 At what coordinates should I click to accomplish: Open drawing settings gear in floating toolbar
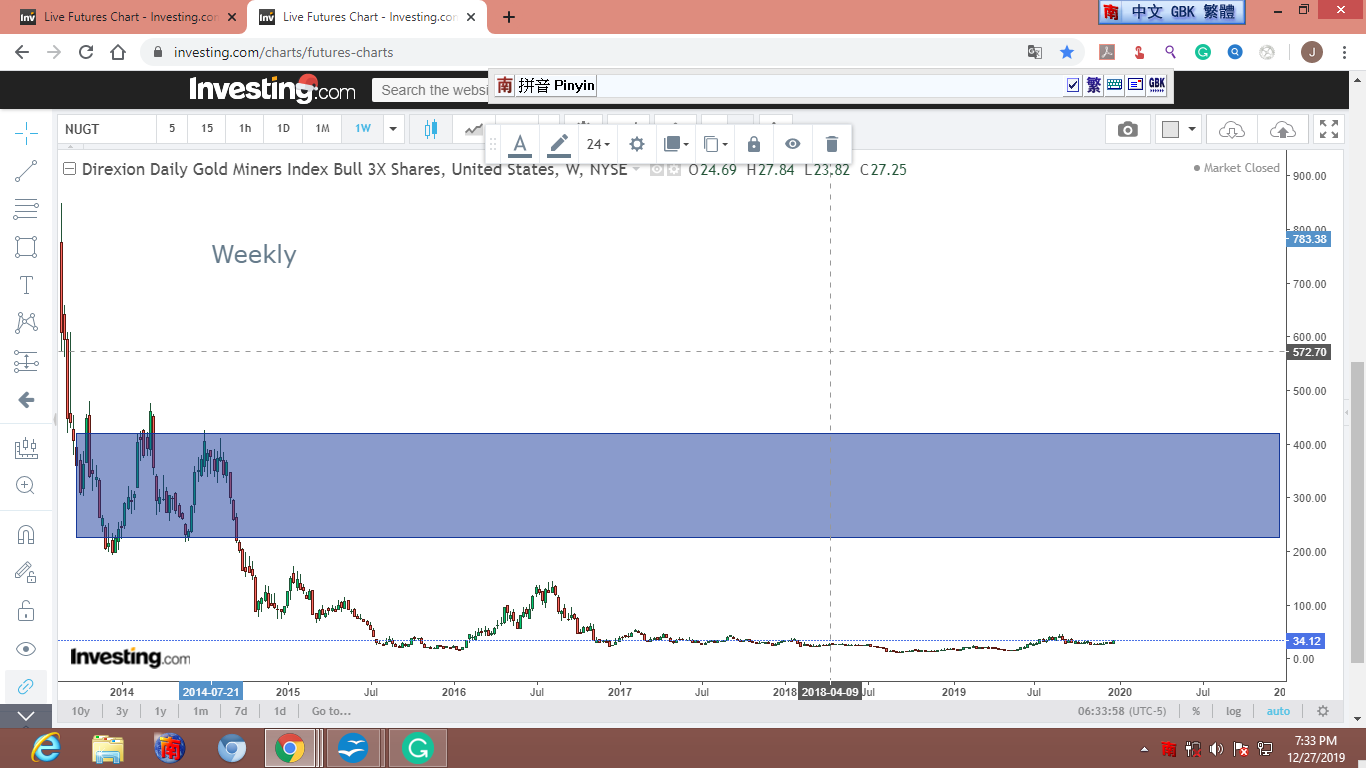click(636, 144)
